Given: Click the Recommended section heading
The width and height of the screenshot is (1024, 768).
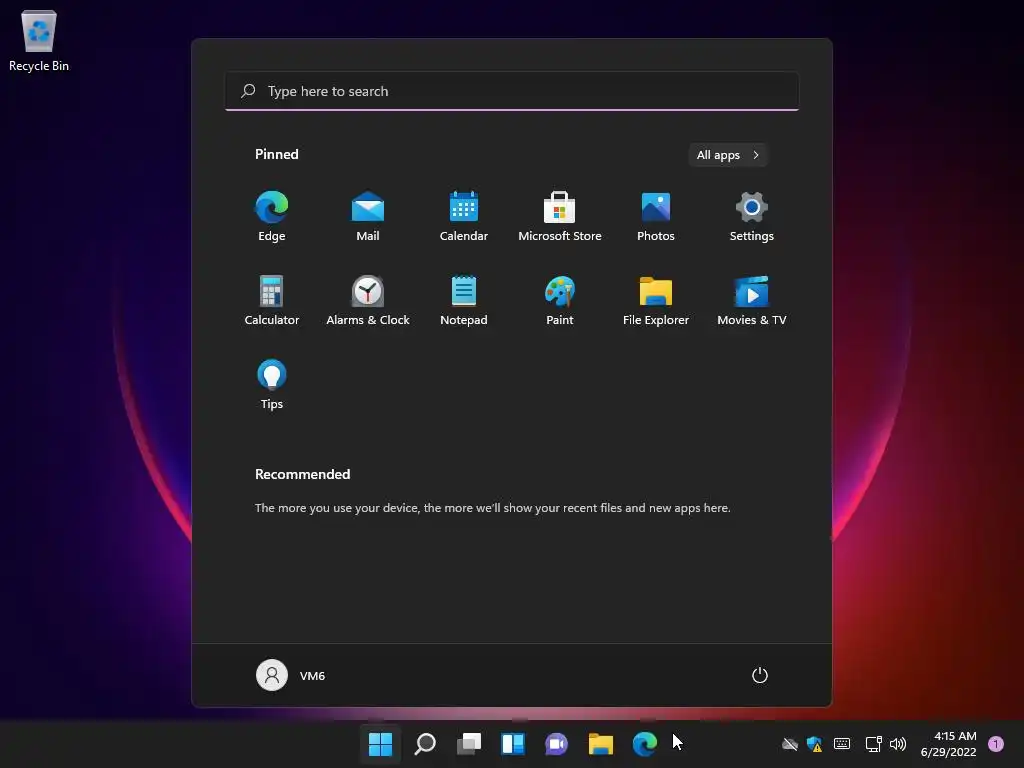Looking at the screenshot, I should point(302,474).
